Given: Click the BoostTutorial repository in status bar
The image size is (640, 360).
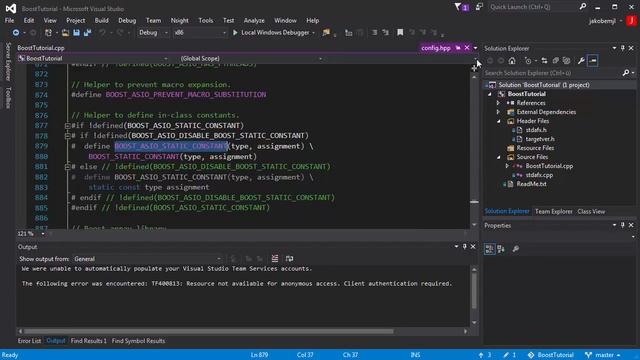Looking at the screenshot, I should [x=551, y=355].
